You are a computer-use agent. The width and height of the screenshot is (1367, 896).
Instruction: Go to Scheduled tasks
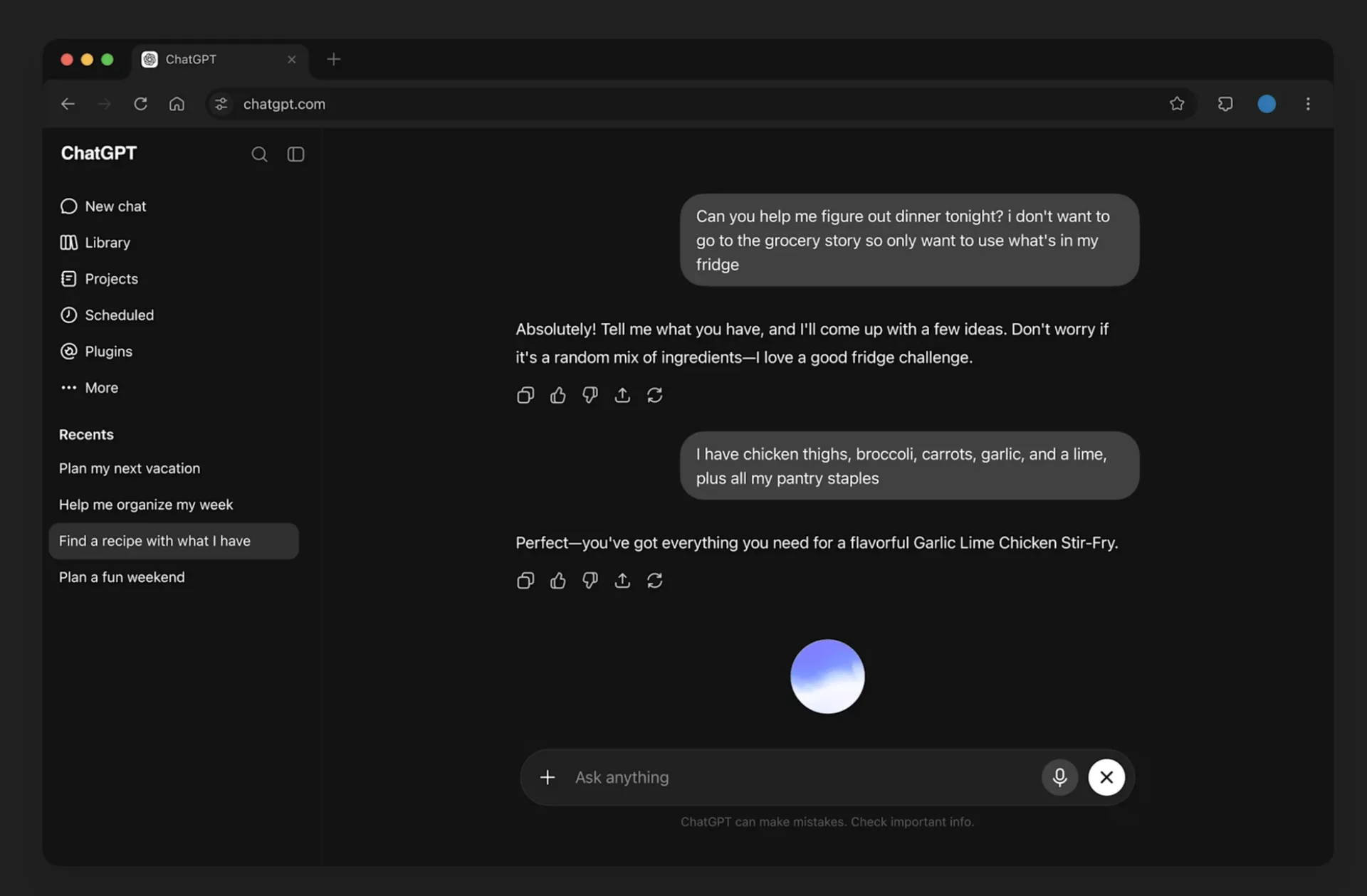(107, 315)
